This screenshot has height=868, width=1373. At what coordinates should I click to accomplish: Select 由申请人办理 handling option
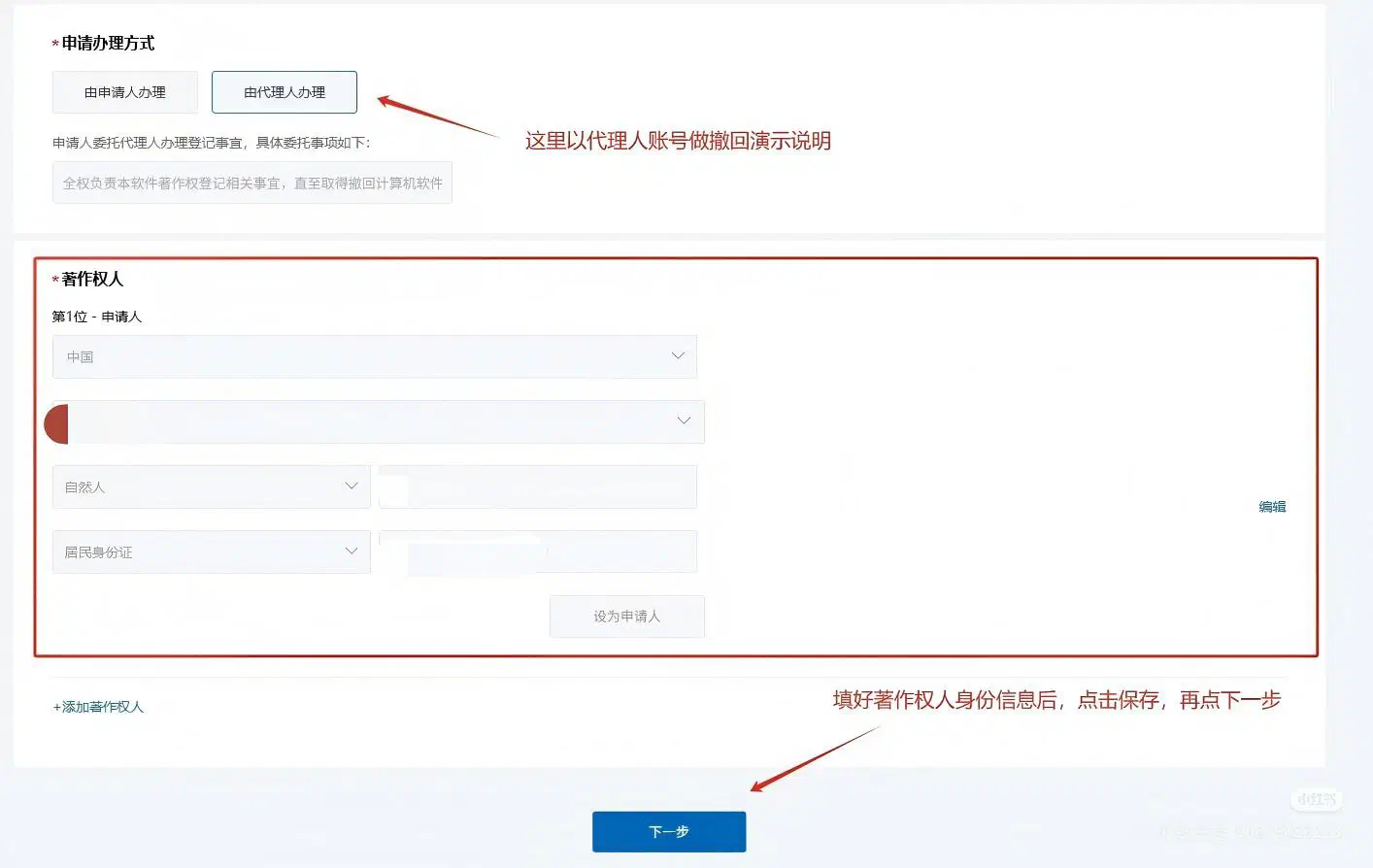click(x=125, y=92)
